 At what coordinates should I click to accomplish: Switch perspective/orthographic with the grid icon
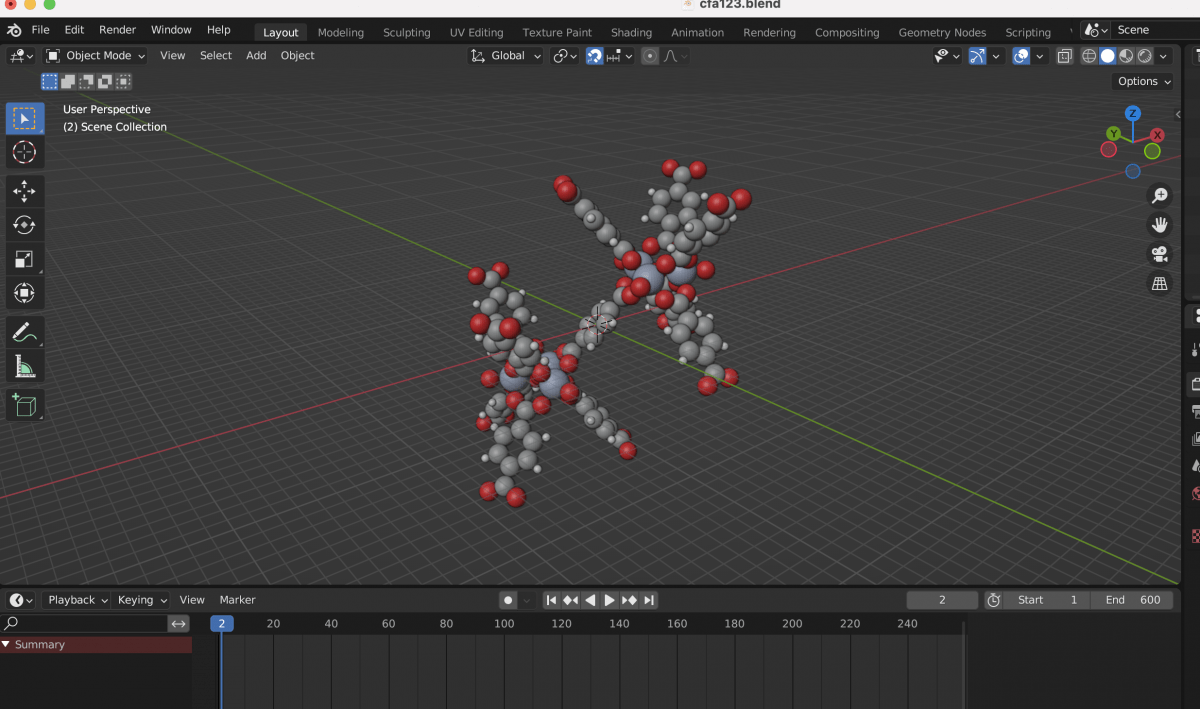(1160, 284)
